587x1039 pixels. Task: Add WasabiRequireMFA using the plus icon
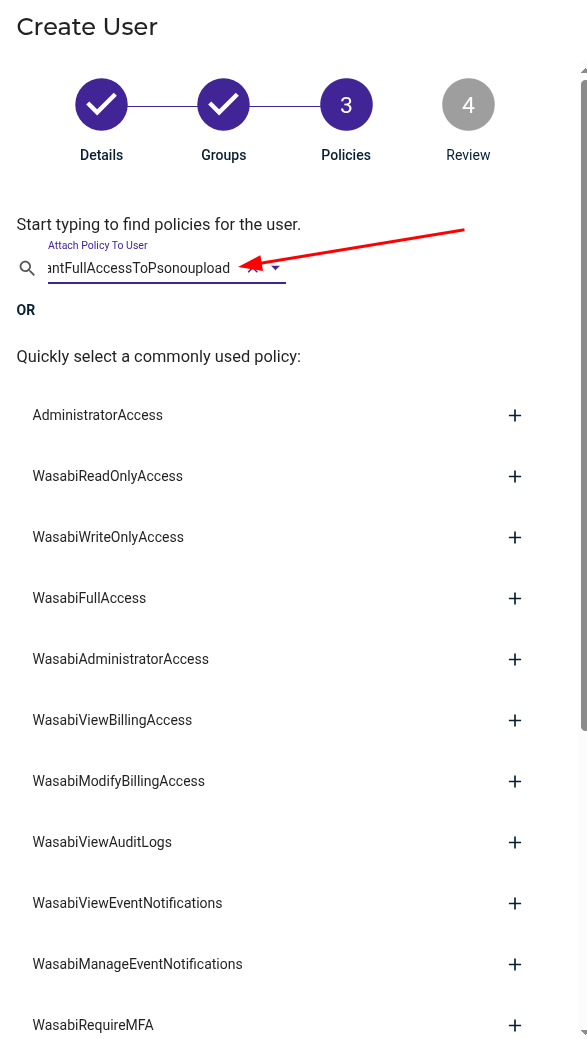coord(515,1025)
